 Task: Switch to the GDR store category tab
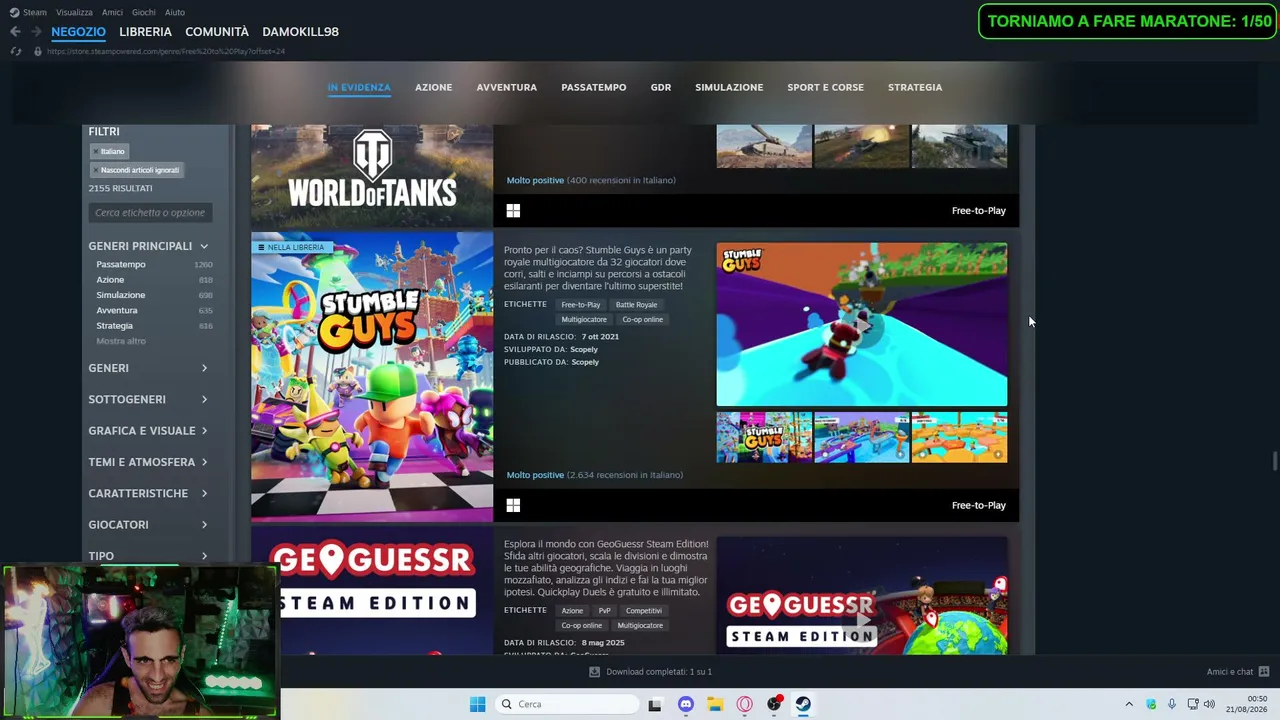[661, 88]
